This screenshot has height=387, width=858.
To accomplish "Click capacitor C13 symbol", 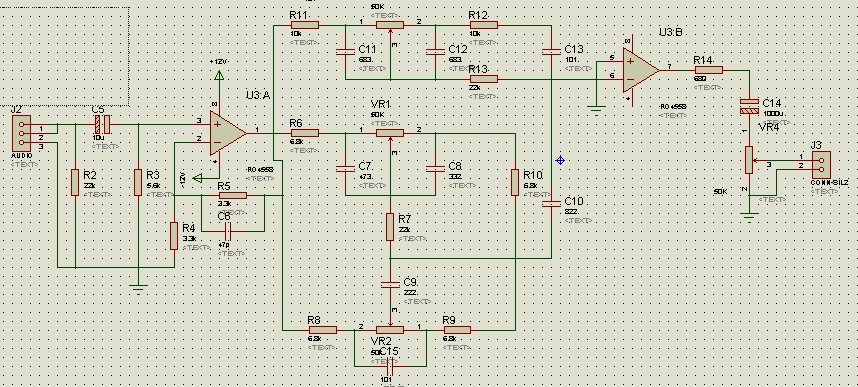I will [551, 51].
